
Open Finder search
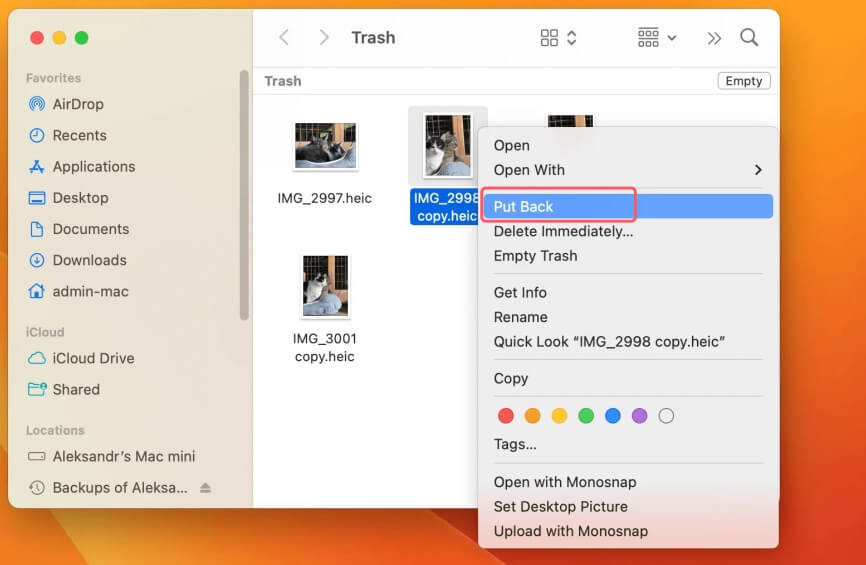tap(749, 38)
